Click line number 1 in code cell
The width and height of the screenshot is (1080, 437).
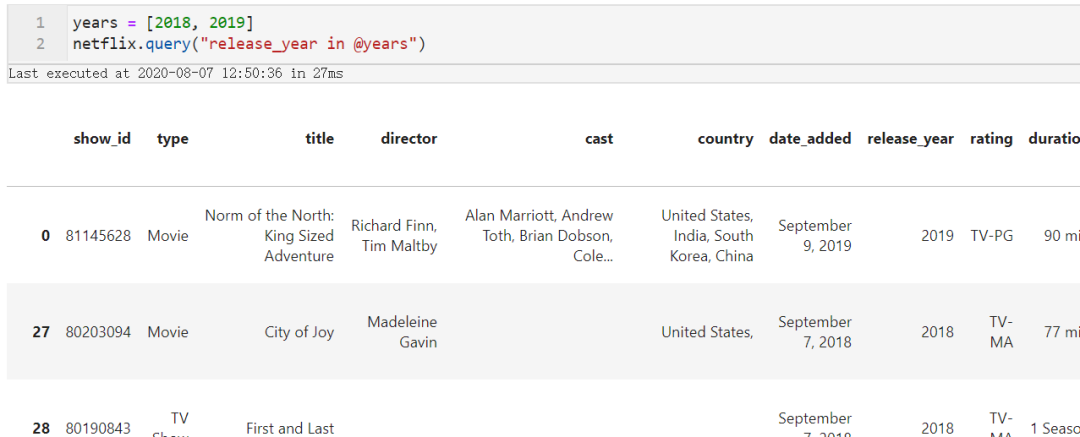[x=40, y=23]
